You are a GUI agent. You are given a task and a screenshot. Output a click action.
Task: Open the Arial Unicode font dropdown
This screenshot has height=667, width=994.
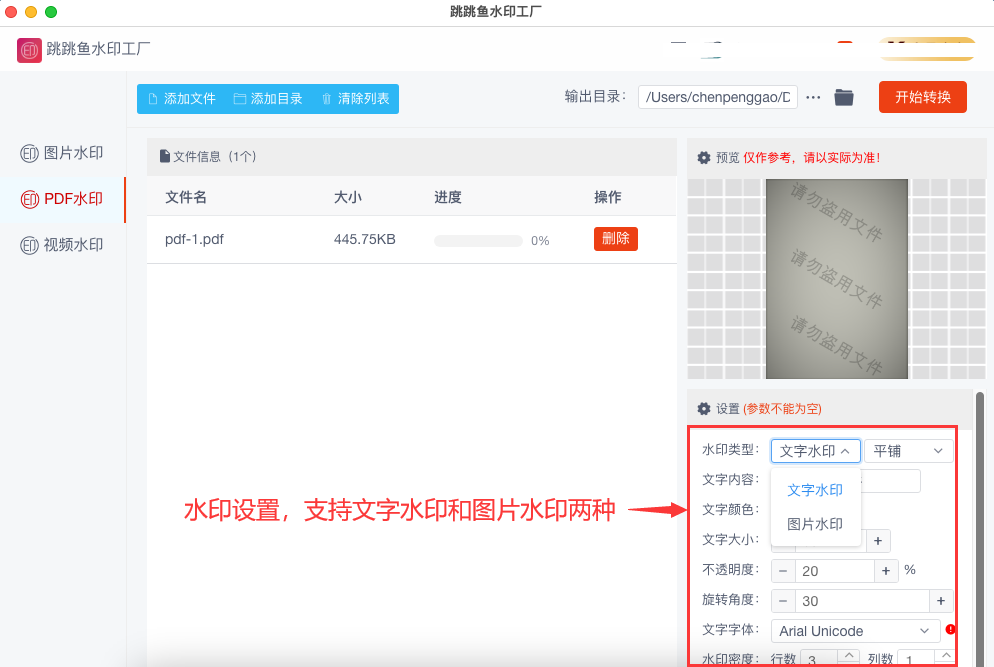coord(854,631)
